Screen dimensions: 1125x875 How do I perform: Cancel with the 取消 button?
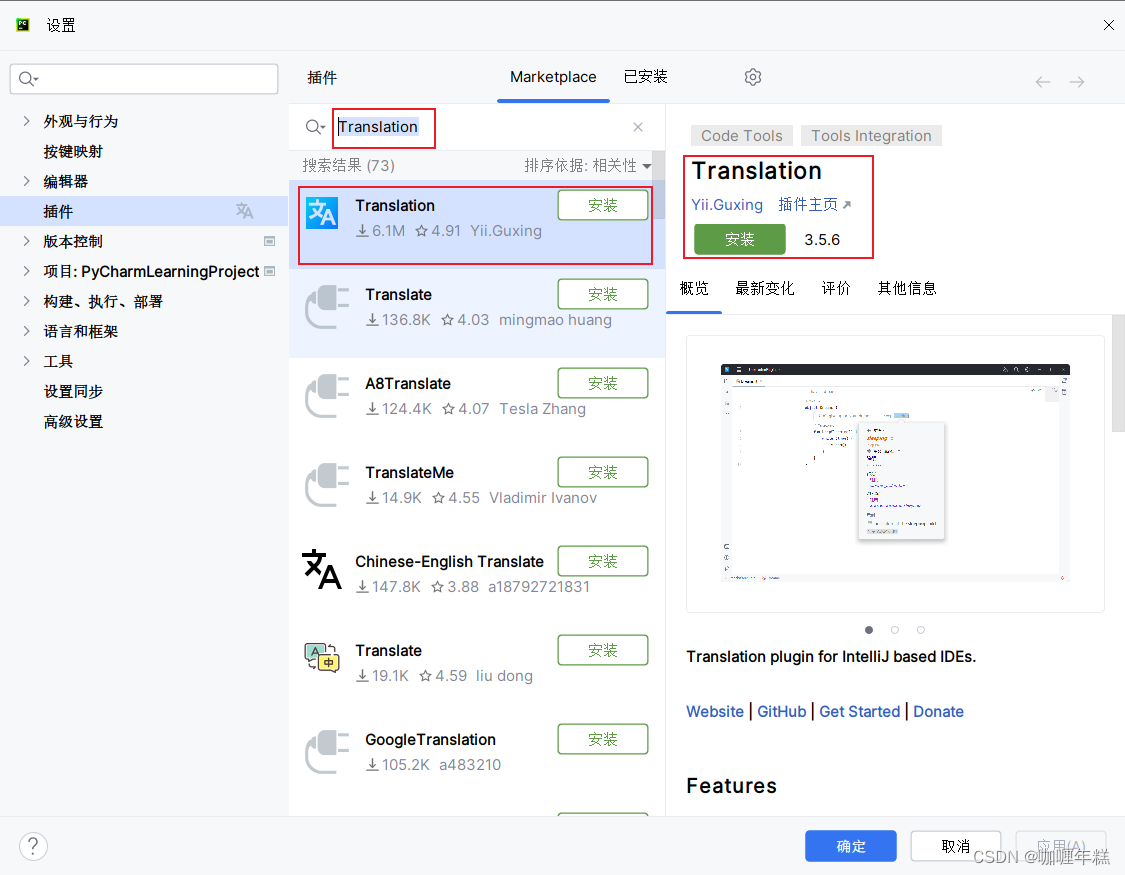956,846
